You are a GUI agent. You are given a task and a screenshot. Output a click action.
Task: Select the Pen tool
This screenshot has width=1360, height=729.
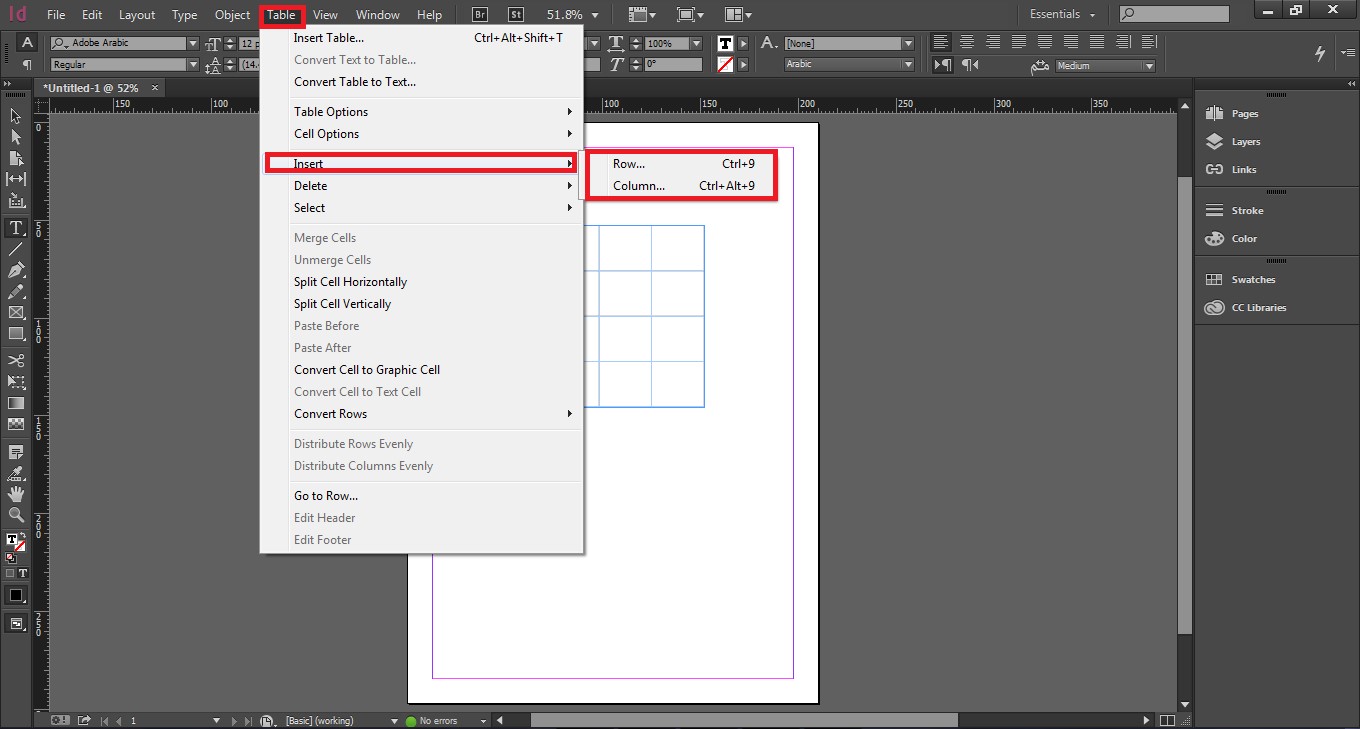tap(16, 270)
